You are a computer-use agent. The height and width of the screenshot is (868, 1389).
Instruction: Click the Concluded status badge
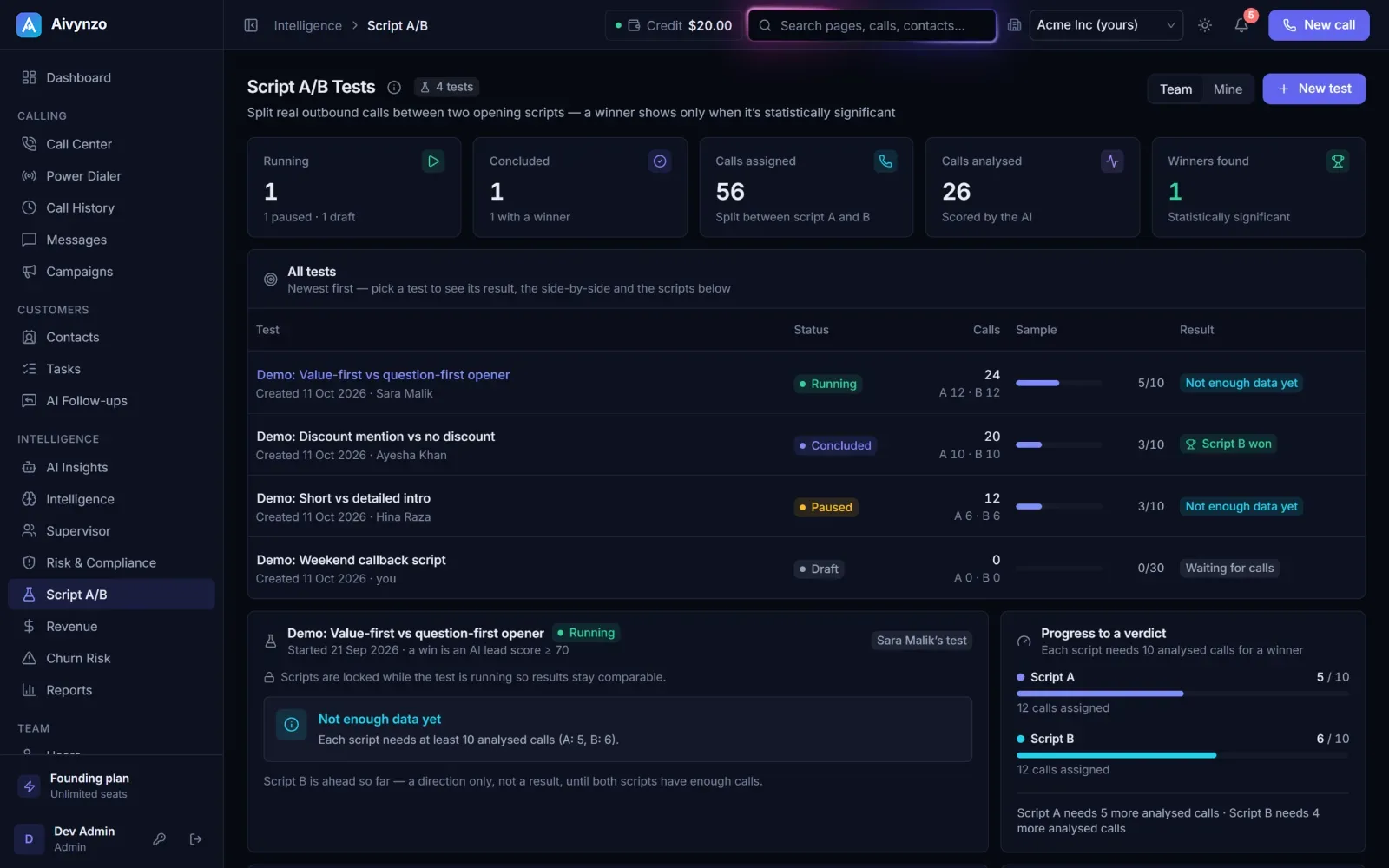click(x=834, y=445)
